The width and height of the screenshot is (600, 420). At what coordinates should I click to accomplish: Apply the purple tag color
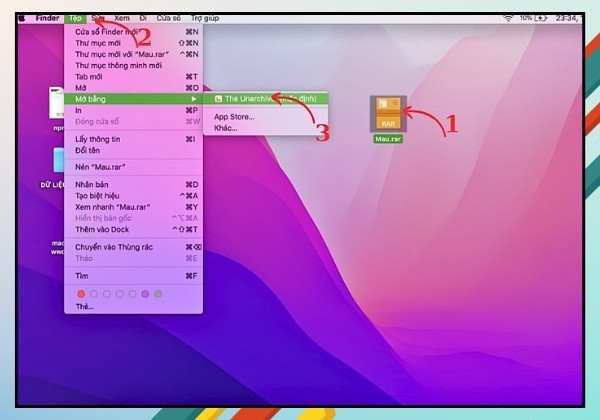[145, 294]
